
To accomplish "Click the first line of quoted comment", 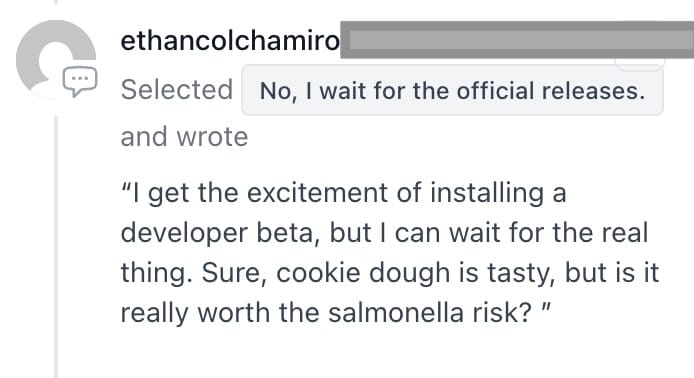I will coord(343,193).
